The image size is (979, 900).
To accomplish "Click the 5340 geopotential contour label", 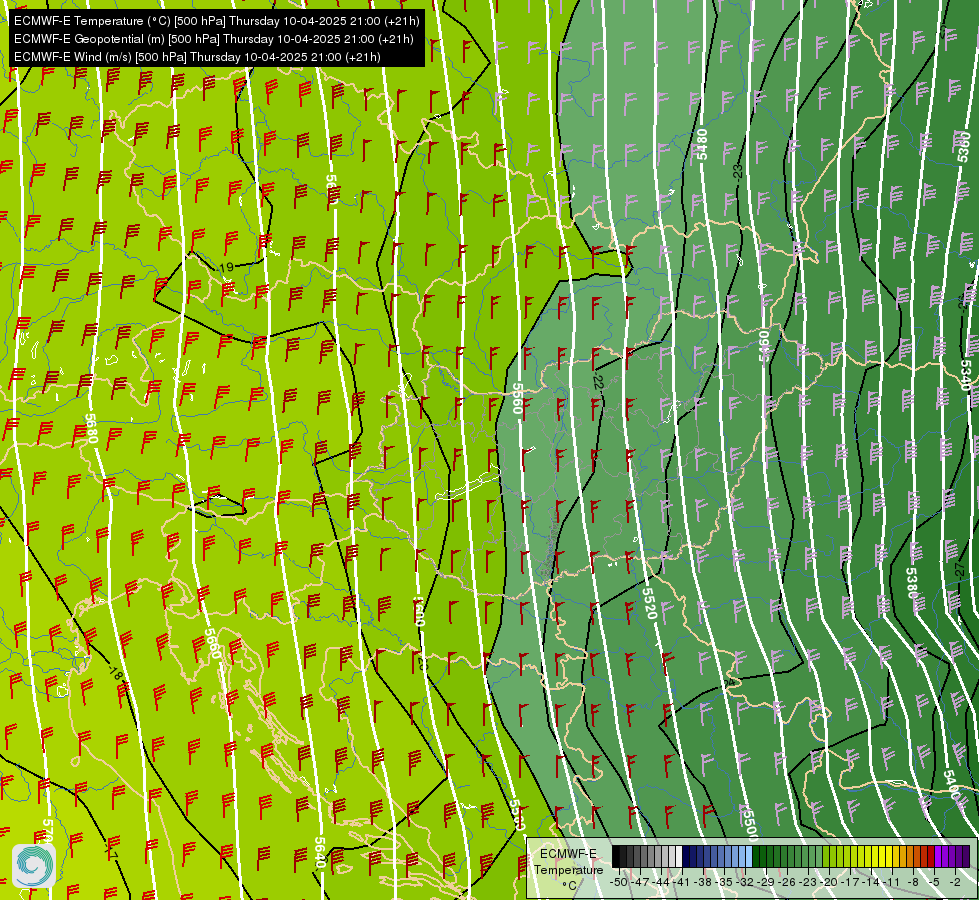I will point(967,375).
